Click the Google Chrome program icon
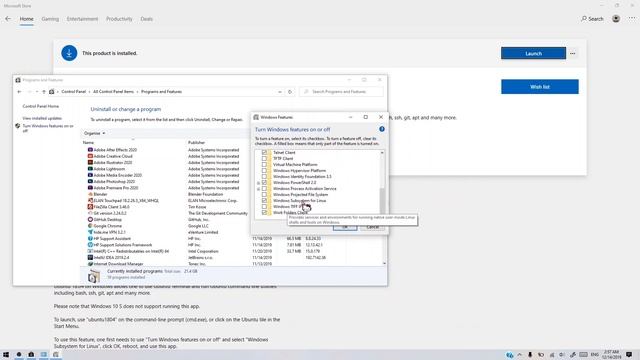 coord(90,226)
